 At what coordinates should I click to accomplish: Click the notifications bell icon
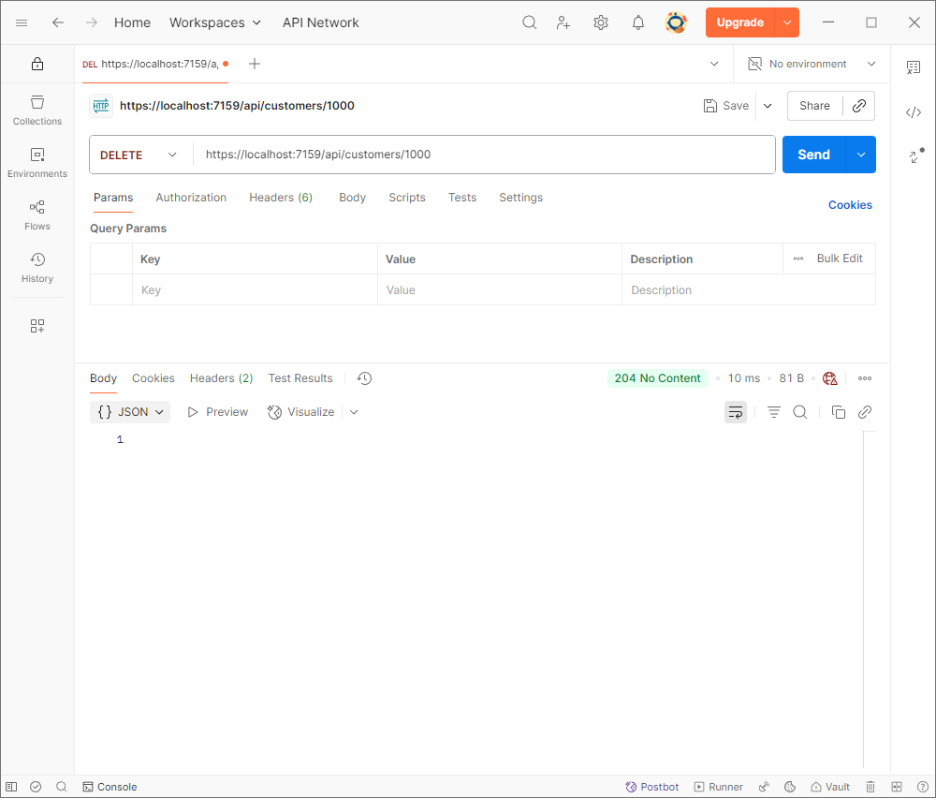coord(638,22)
